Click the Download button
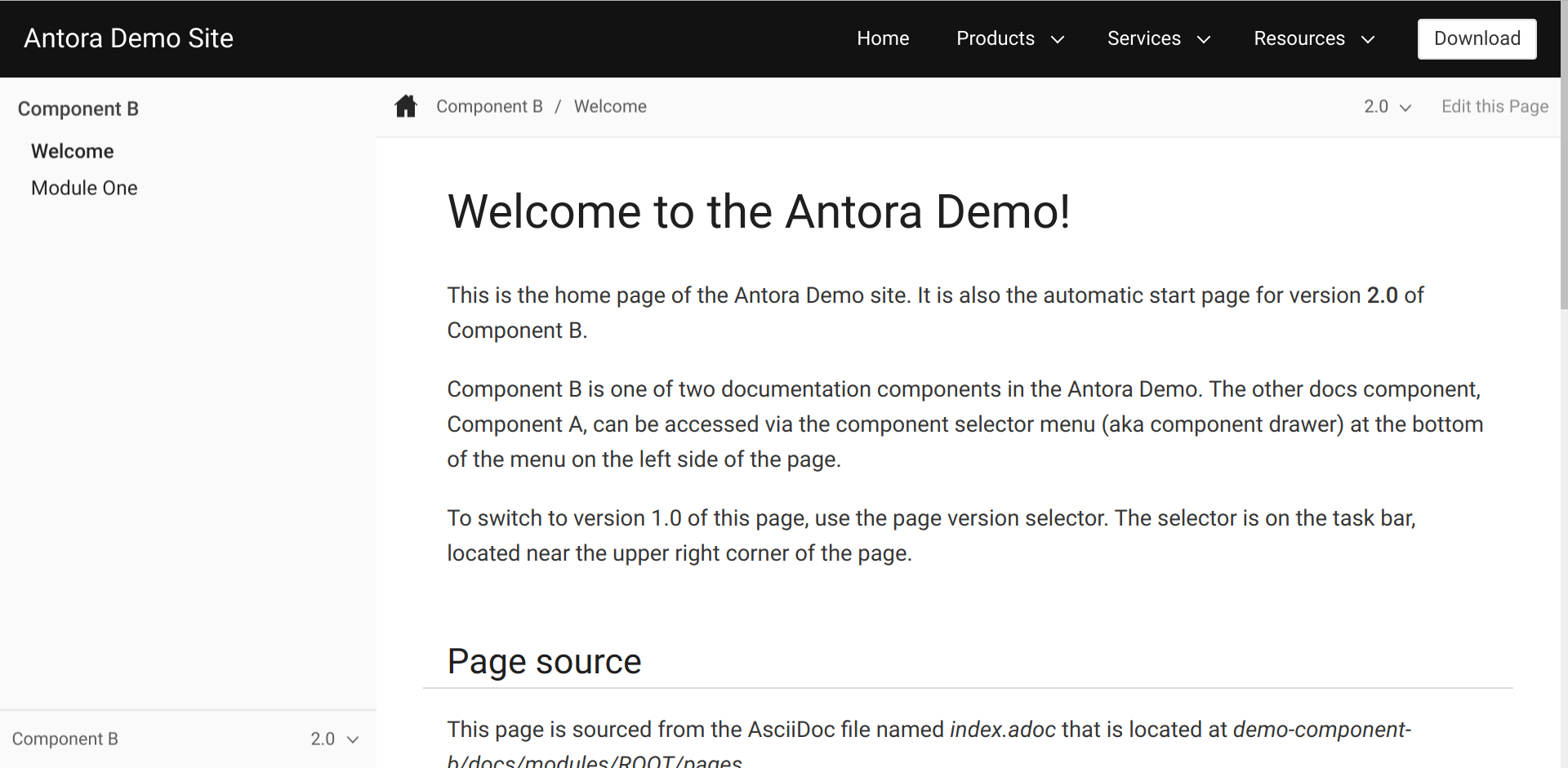The height and width of the screenshot is (768, 1568). coord(1477,38)
